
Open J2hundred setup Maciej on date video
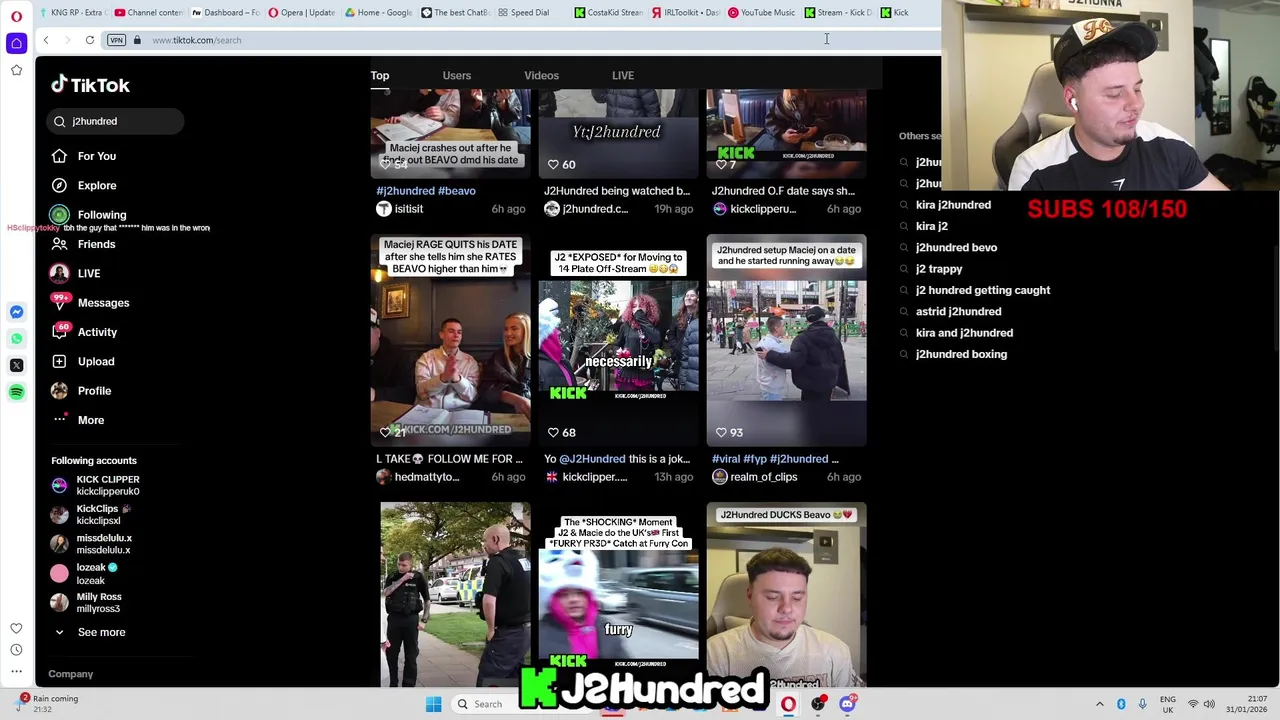[786, 340]
